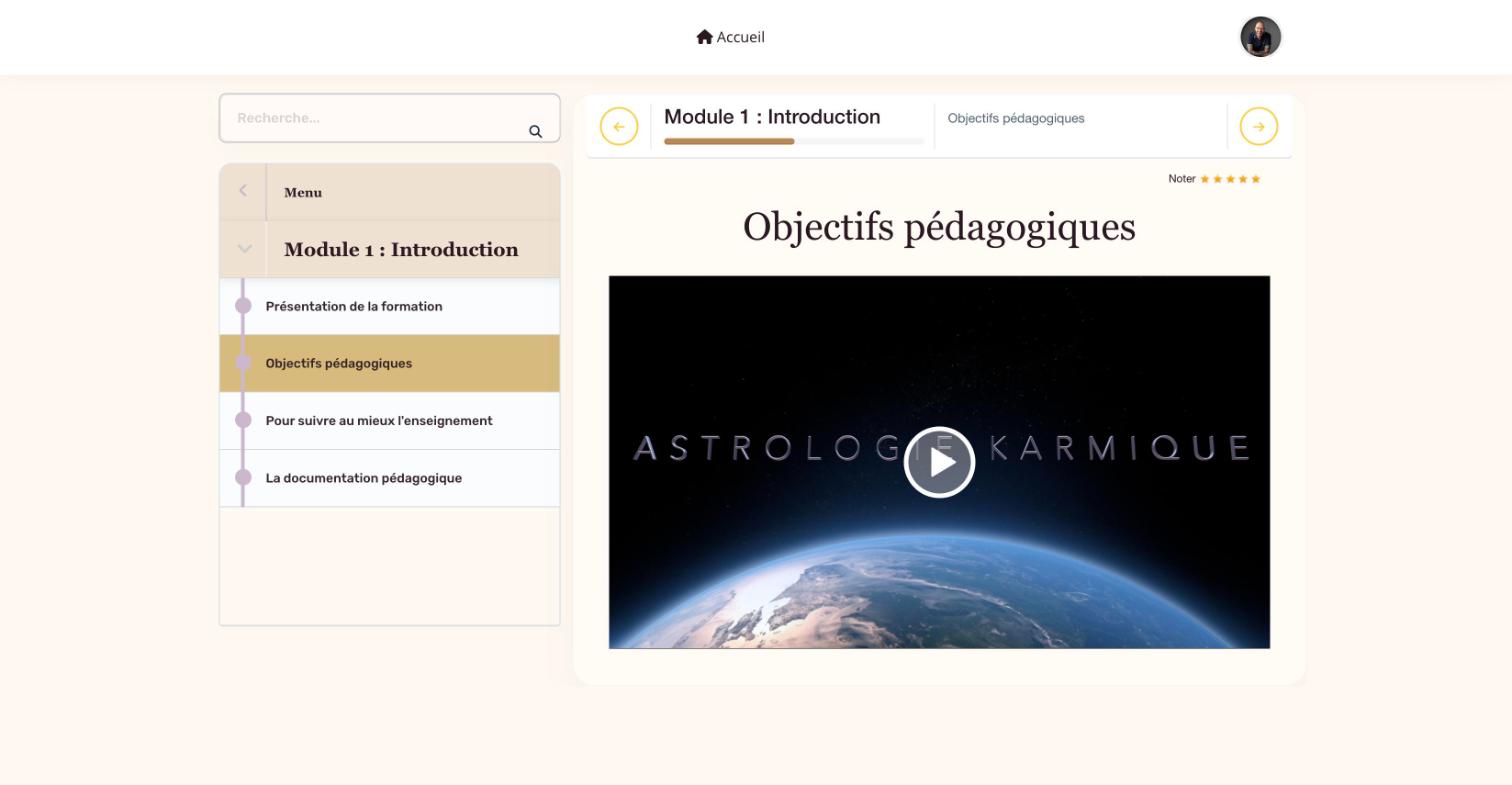Click the module progress bar
Image resolution: width=1512 pixels, height=785 pixels.
click(794, 141)
